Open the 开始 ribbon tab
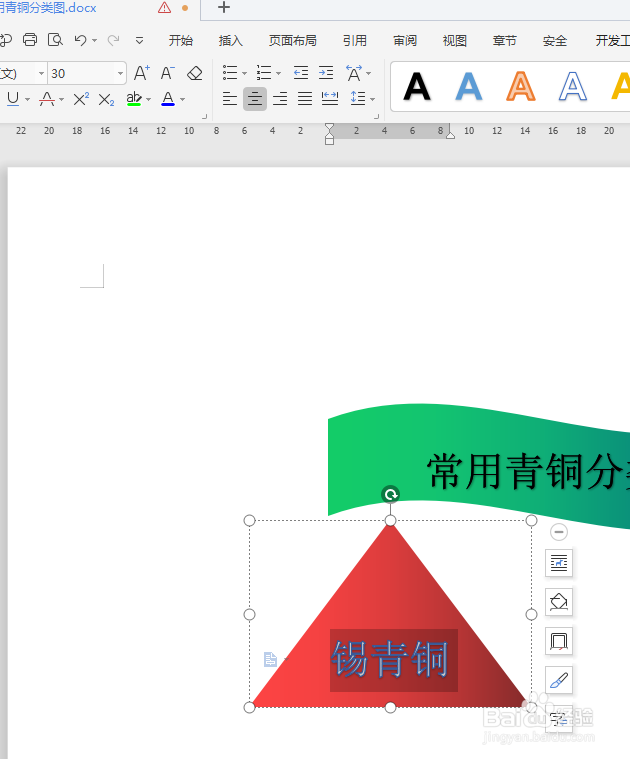The width and height of the screenshot is (630, 759). pos(181,41)
